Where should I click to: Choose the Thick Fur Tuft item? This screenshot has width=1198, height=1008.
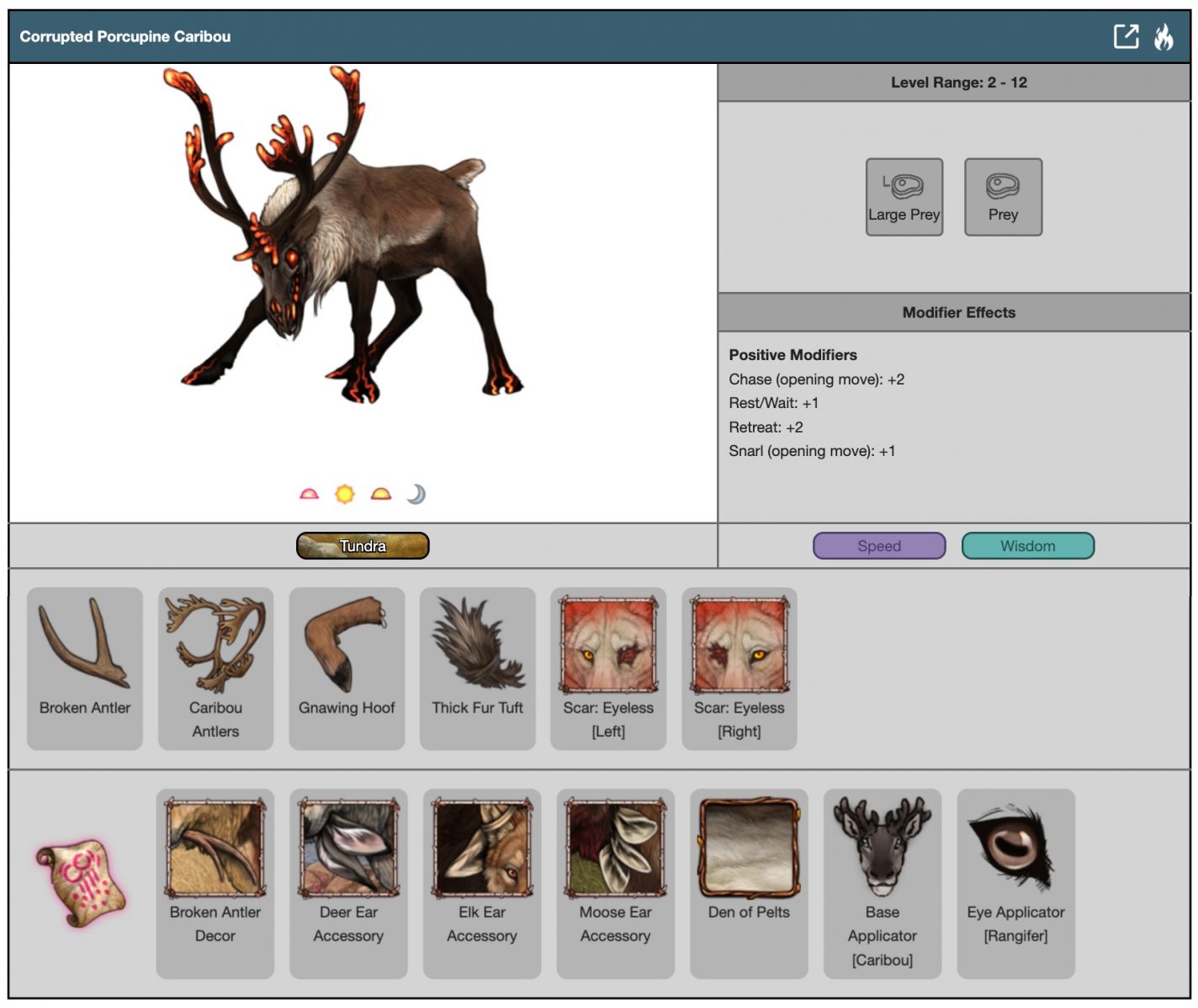[477, 668]
